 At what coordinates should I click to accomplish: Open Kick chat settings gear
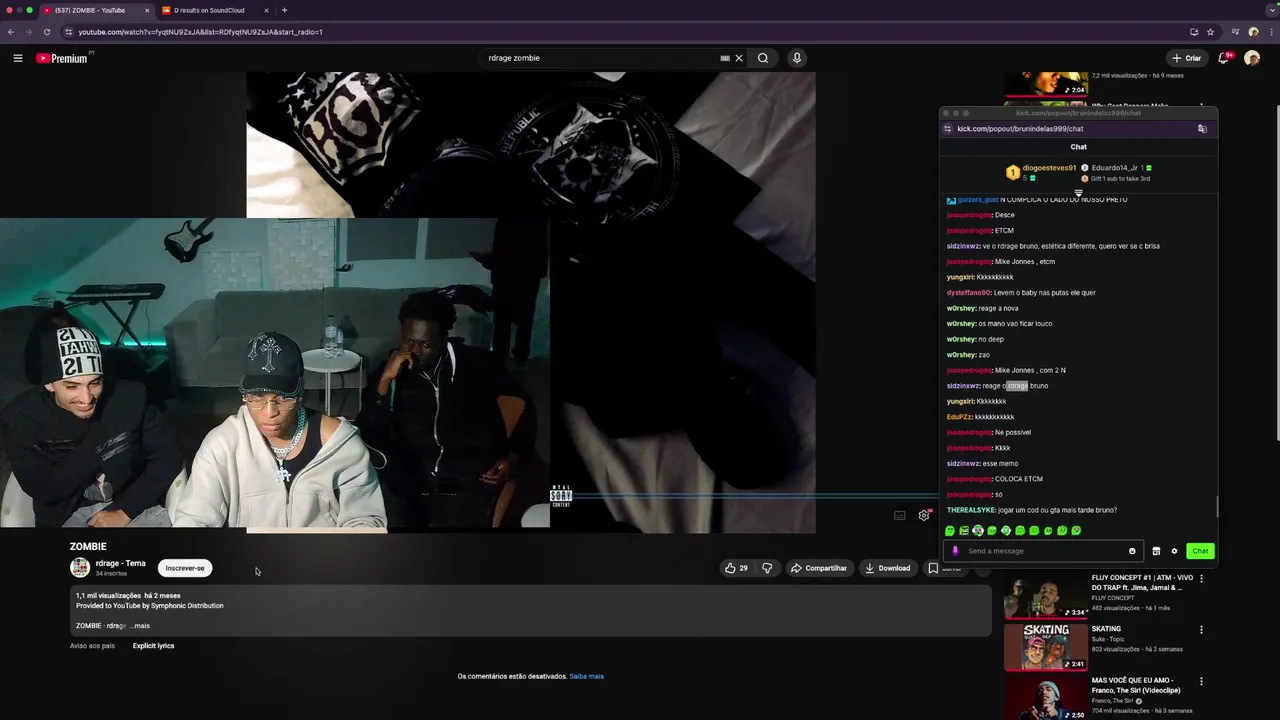coord(1175,551)
